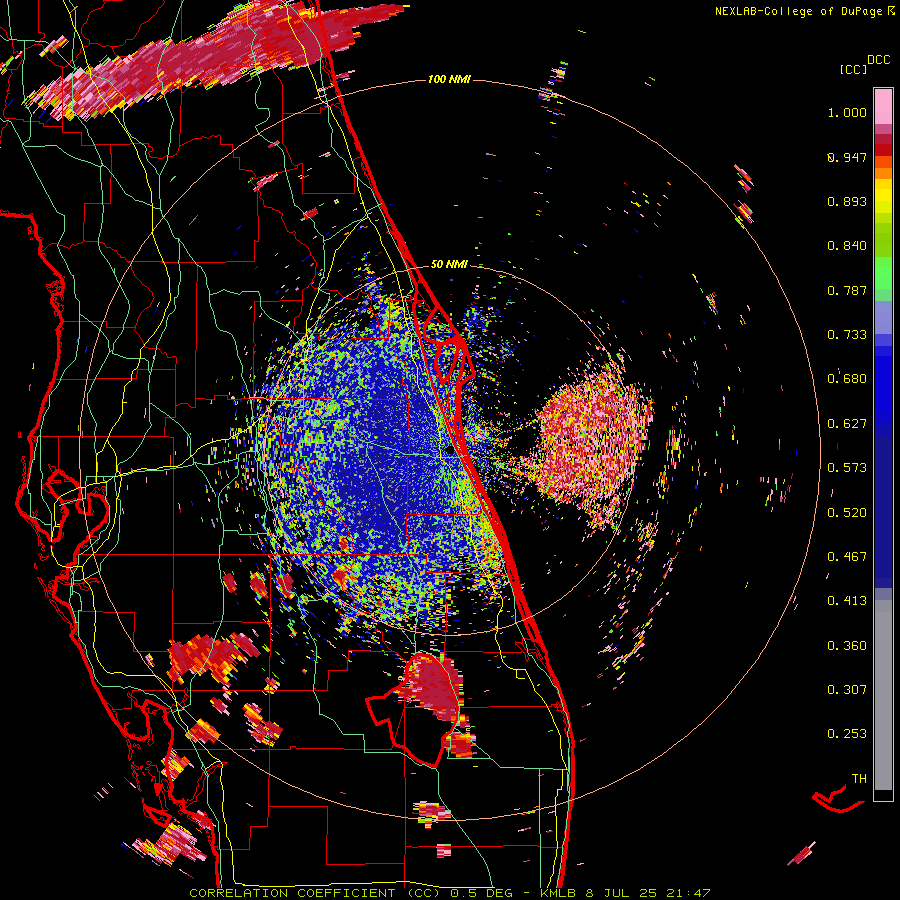Viewport: 900px width, 900px height.
Task: Click the 0.413 scale value
Action: (847, 601)
